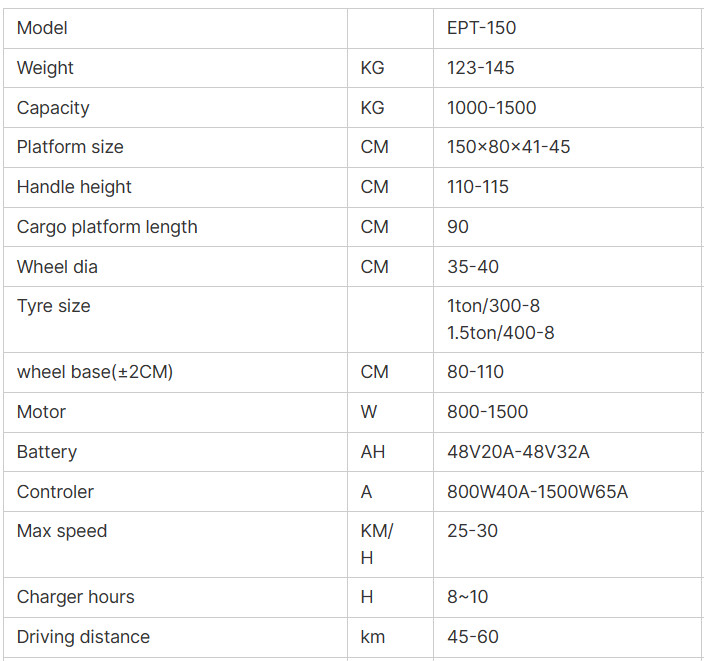This screenshot has width=704, height=661.
Task: Select the 800W40A-1500W65A controller value
Action: click(537, 492)
